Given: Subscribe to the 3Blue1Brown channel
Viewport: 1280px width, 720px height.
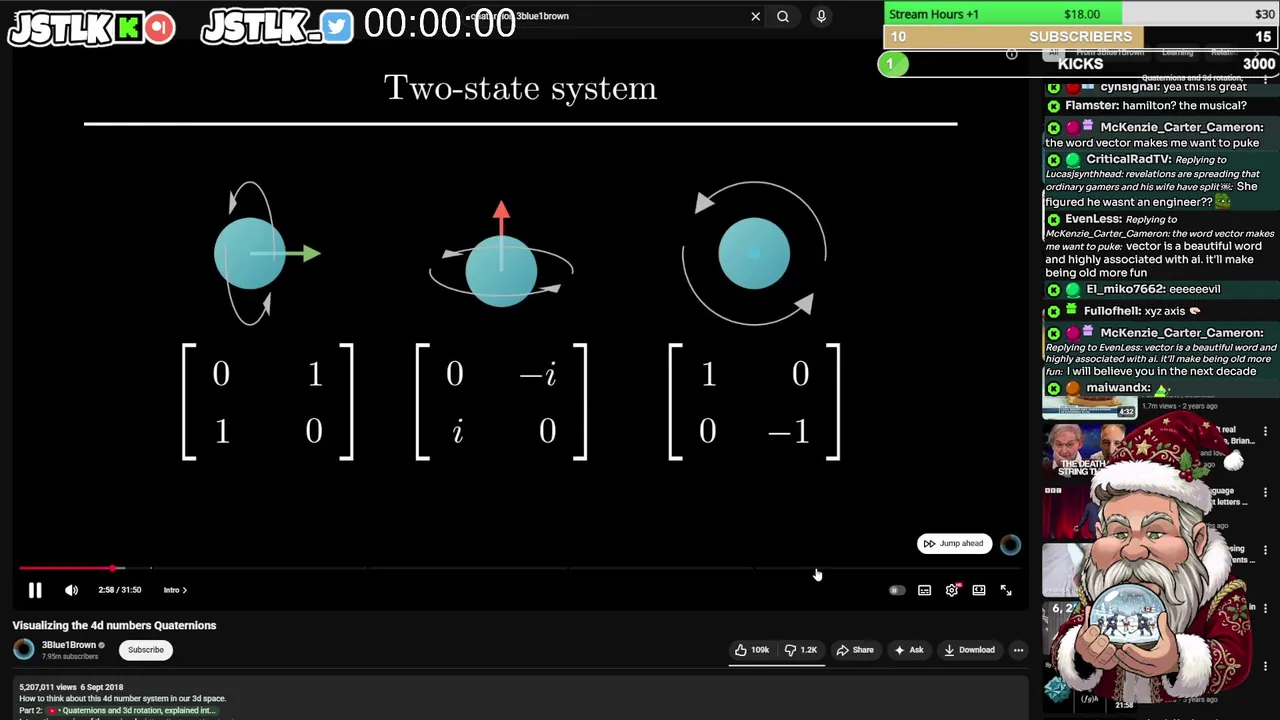Looking at the screenshot, I should pos(145,650).
